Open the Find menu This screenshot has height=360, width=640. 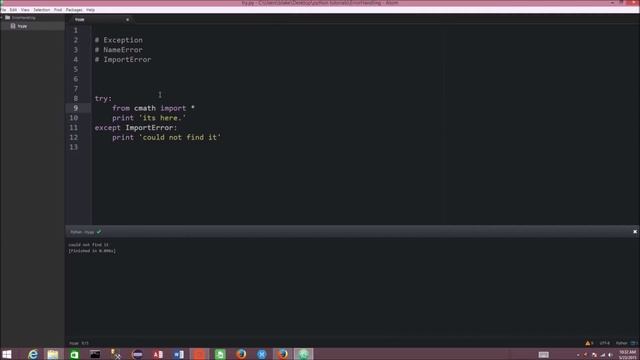(x=58, y=9)
